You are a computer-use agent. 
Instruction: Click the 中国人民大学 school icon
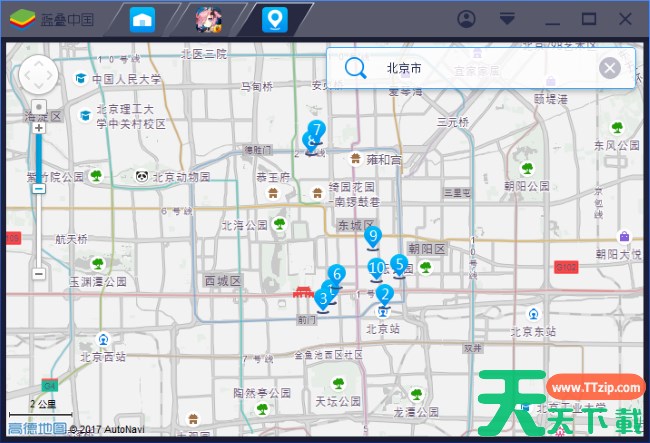(x=80, y=78)
